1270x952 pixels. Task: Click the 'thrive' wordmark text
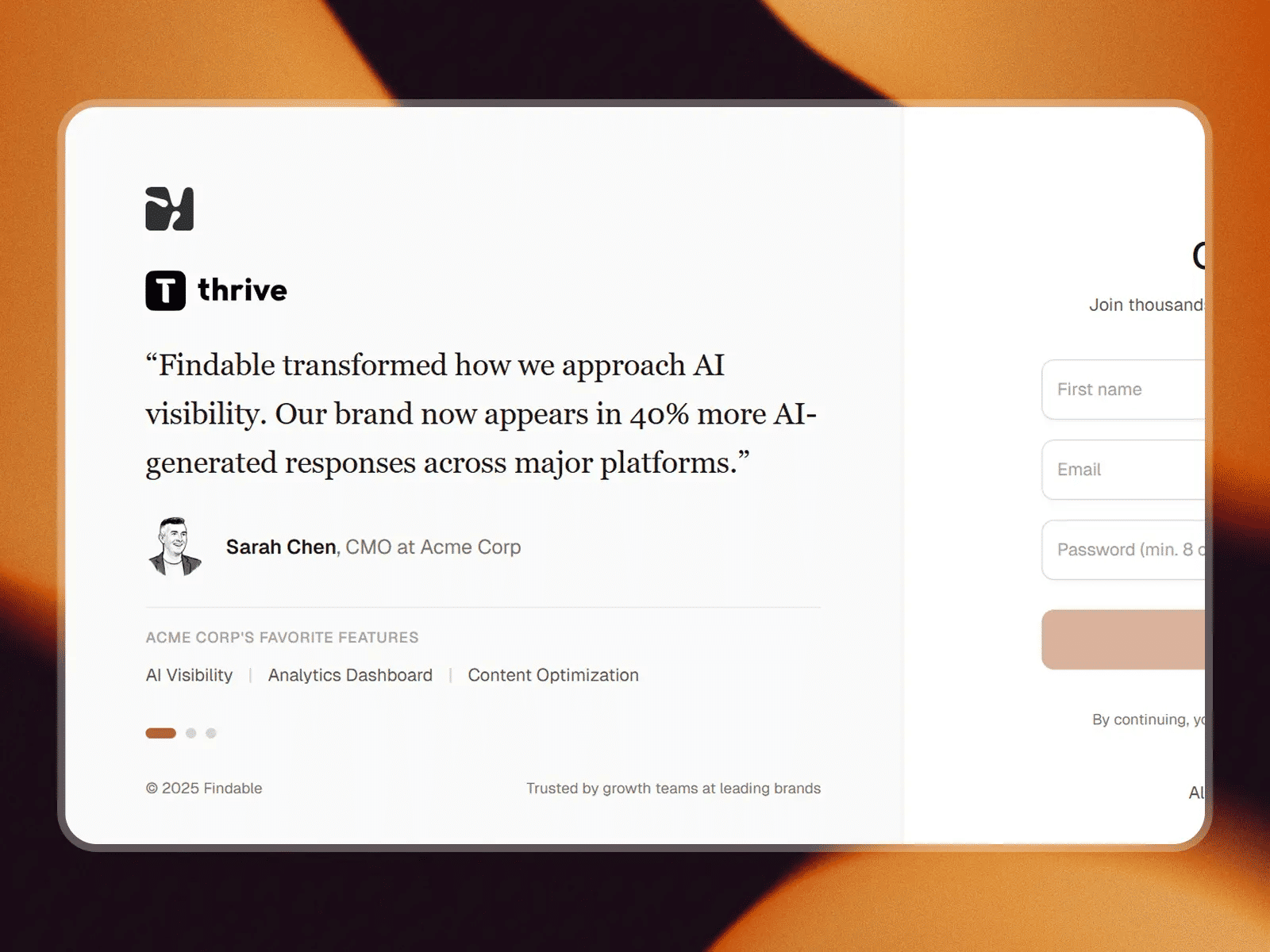pos(242,290)
